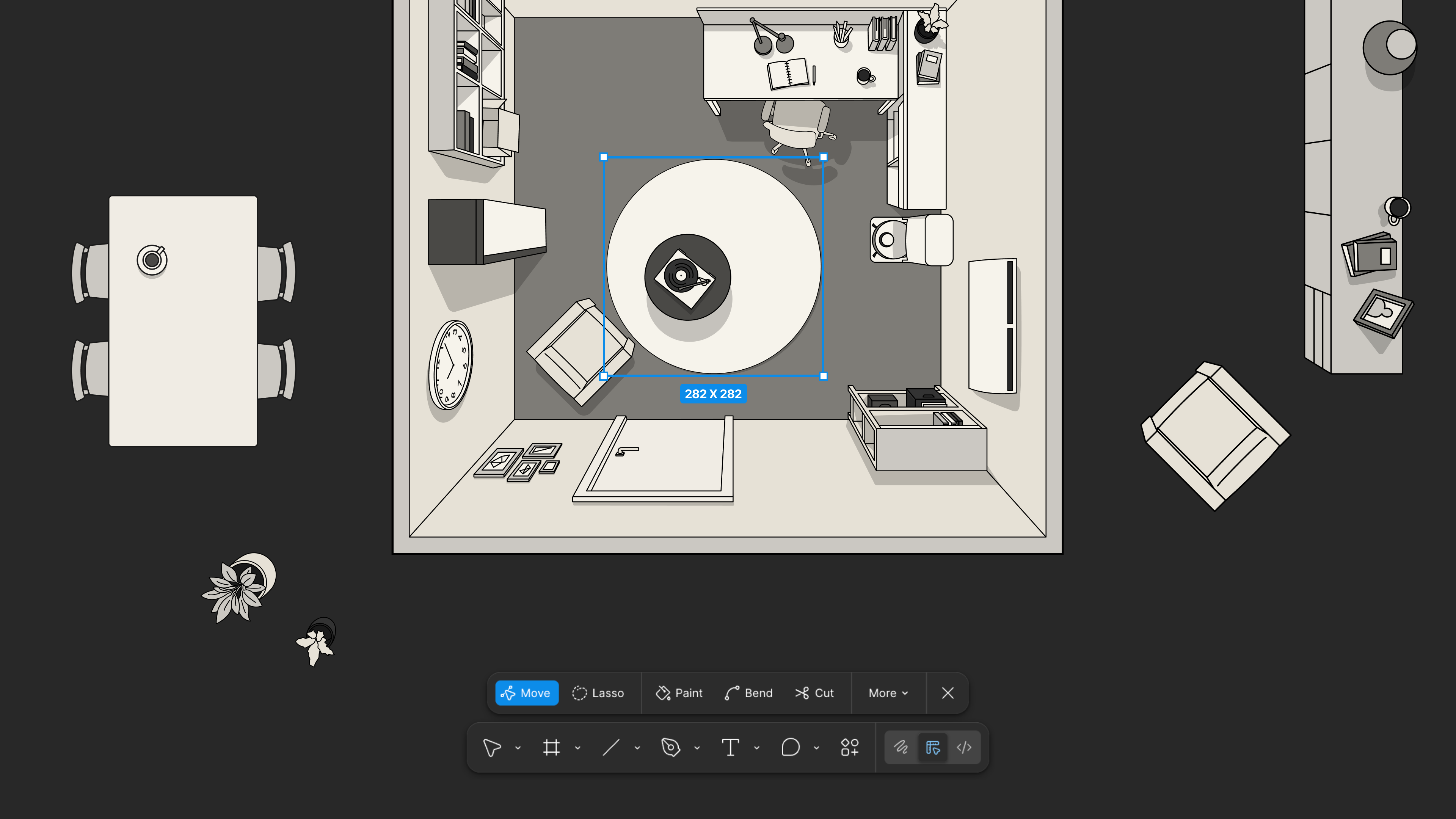Select the white dining table rectangle
The width and height of the screenshot is (1456, 819).
pyautogui.click(x=183, y=321)
